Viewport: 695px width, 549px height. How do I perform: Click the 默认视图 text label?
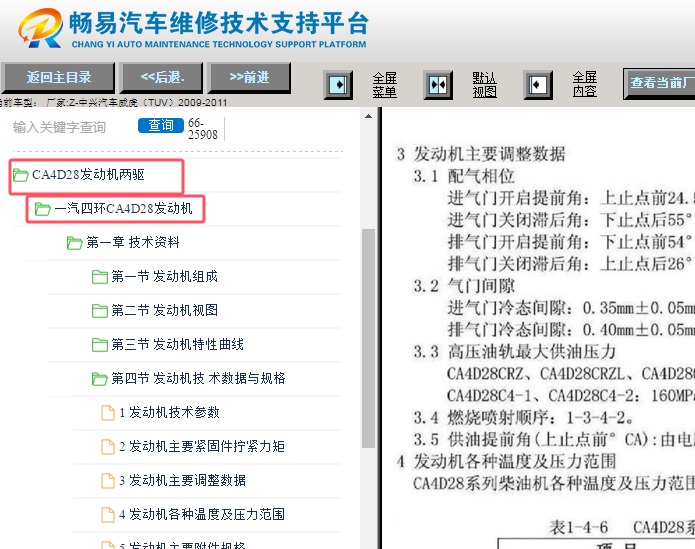tap(484, 85)
